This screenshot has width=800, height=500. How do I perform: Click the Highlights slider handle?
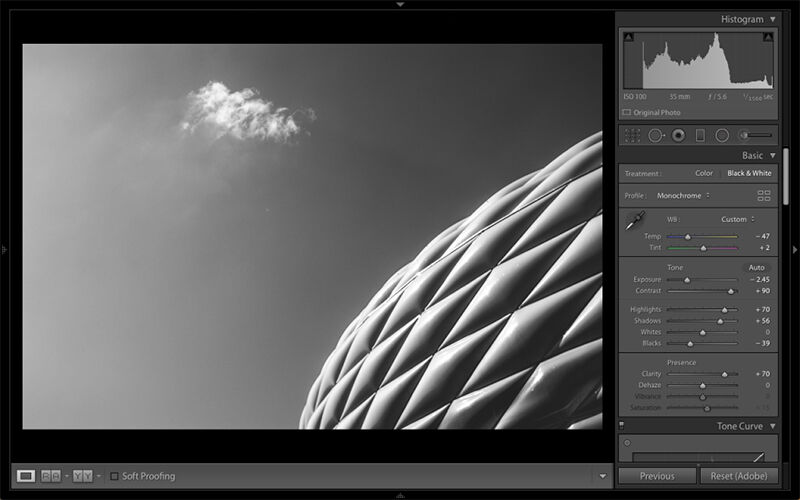pyautogui.click(x=724, y=310)
